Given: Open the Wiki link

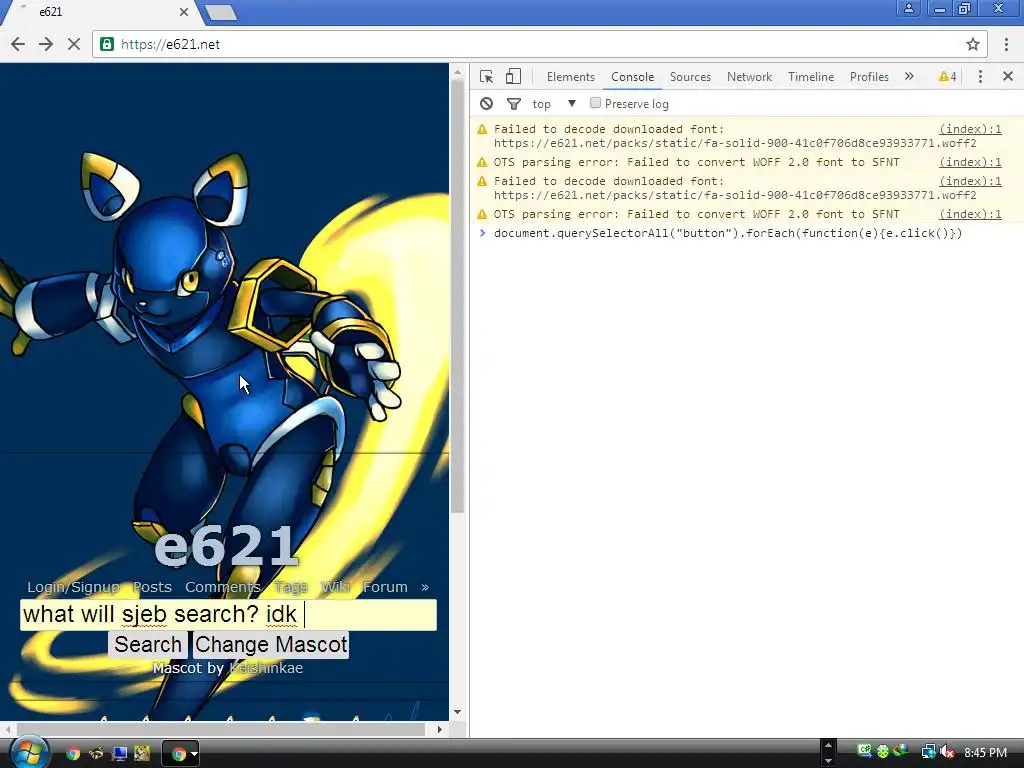Looking at the screenshot, I should (335, 587).
